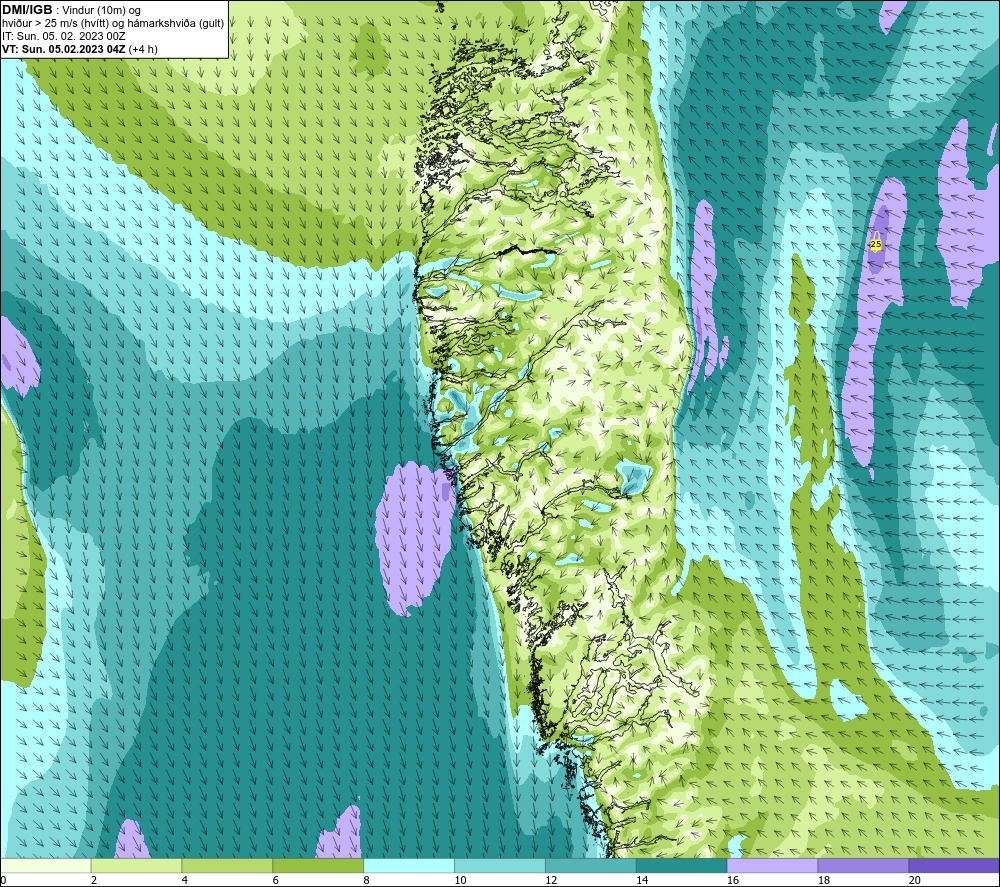Click the 'Vindur (10m) og' label

pyautogui.click(x=101, y=11)
